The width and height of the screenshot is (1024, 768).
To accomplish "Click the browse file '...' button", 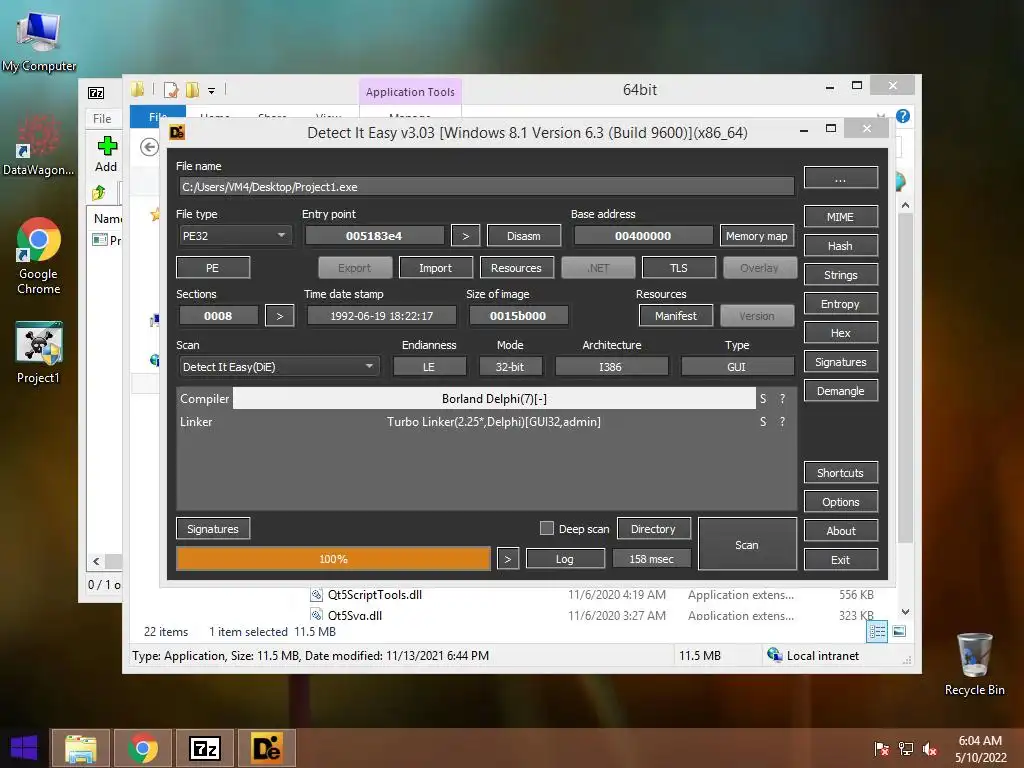I will [x=840, y=178].
